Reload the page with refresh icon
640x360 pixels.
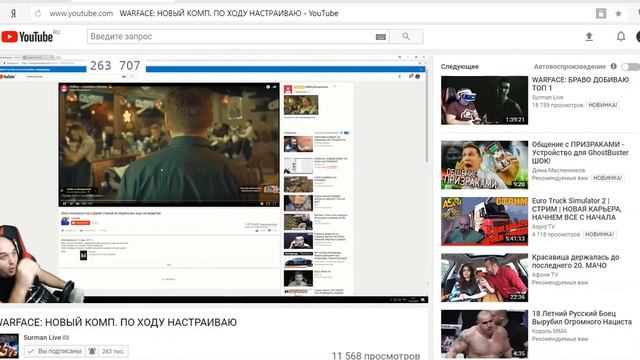point(38,13)
